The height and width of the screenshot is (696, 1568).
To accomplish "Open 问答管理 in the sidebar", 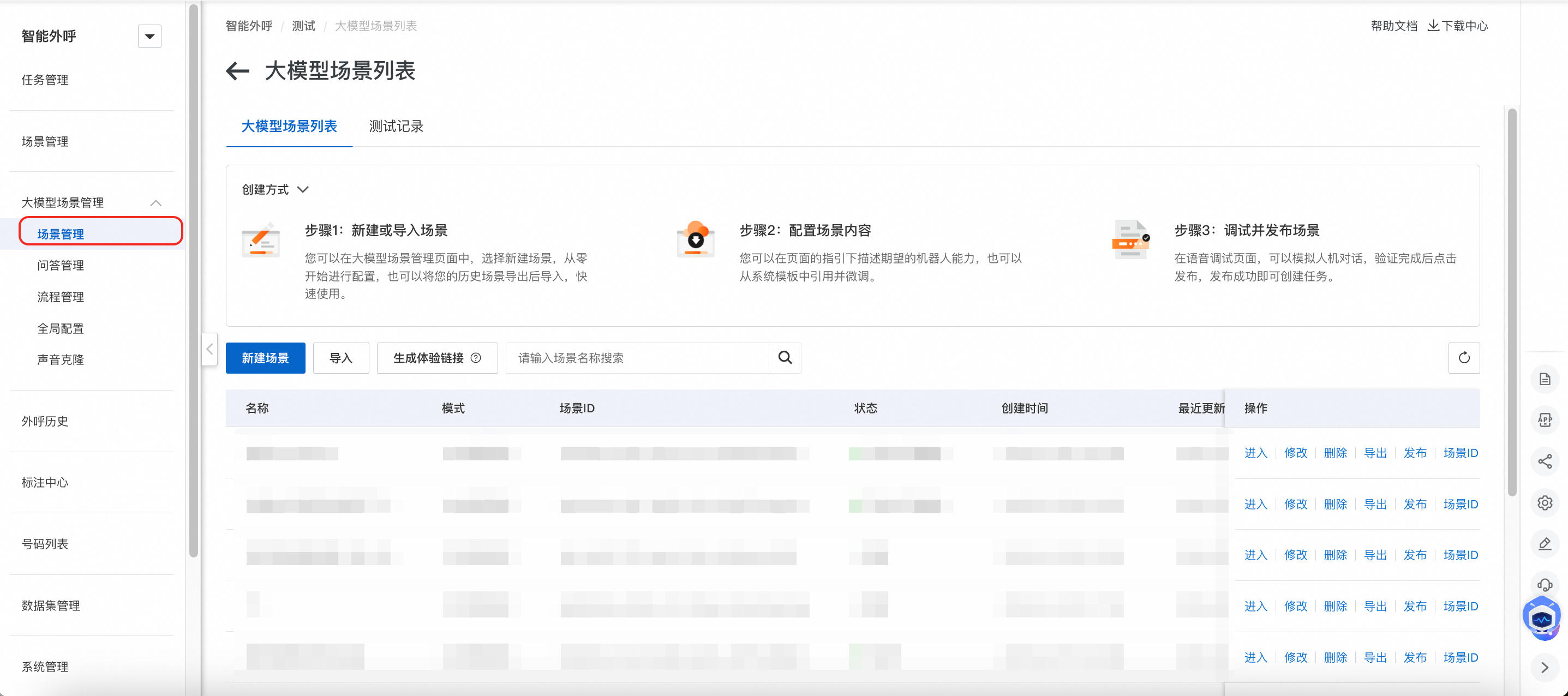I will click(60, 265).
